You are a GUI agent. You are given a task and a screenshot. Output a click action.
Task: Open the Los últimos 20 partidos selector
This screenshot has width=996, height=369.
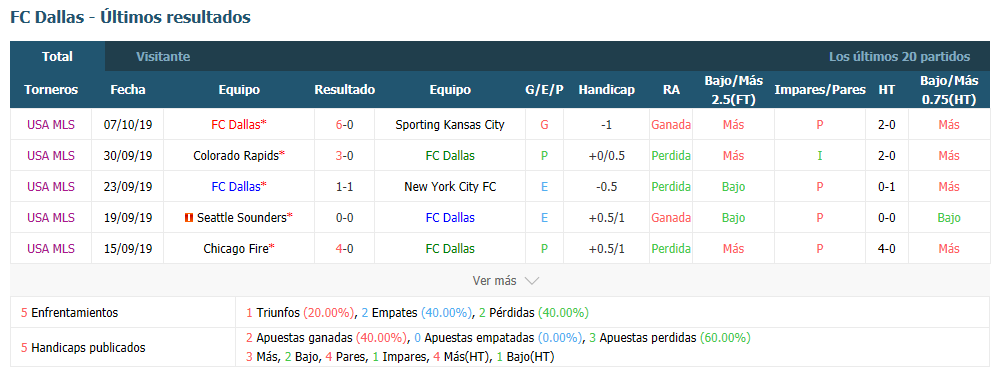[x=899, y=57]
